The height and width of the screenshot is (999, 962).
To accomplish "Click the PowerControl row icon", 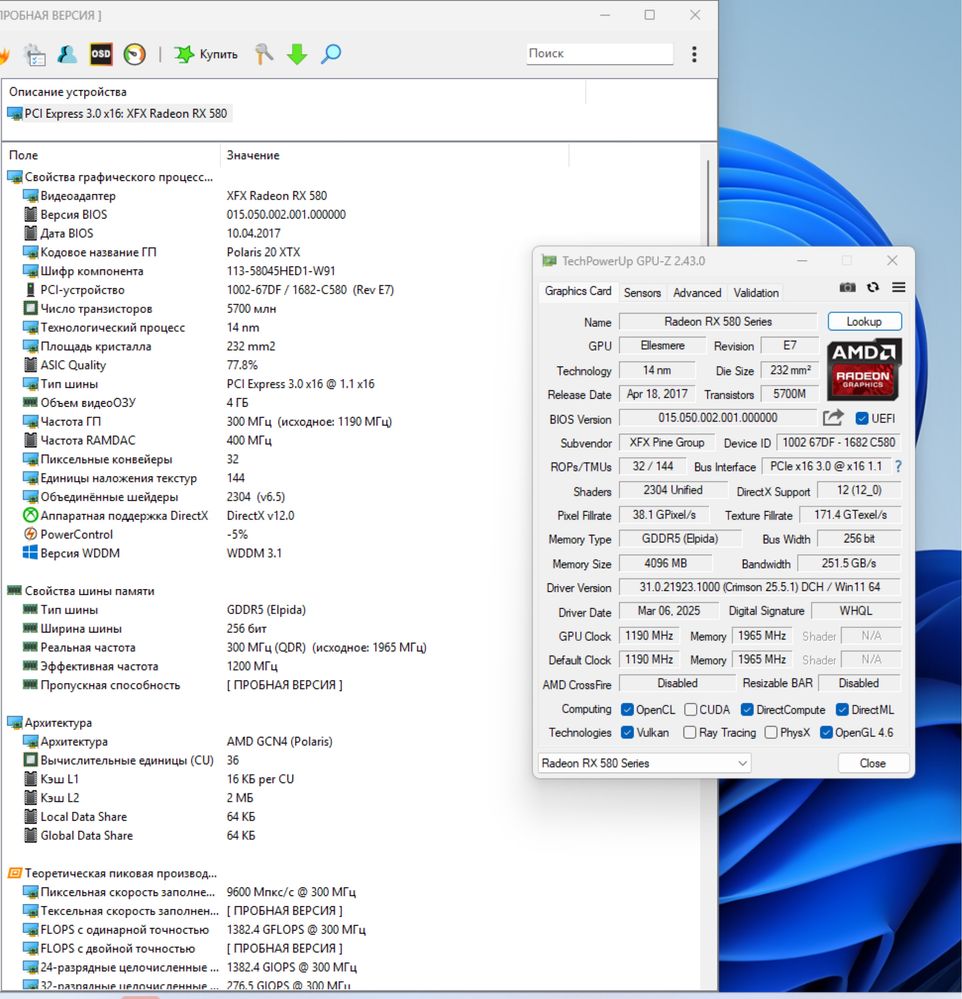I will [x=30, y=534].
